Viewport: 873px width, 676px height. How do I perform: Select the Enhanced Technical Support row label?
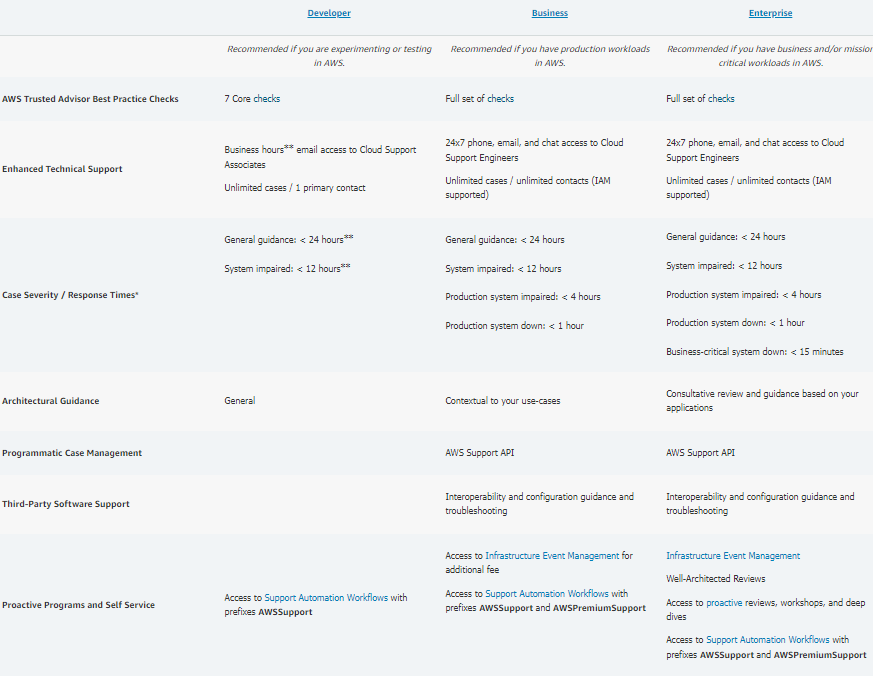[62, 169]
